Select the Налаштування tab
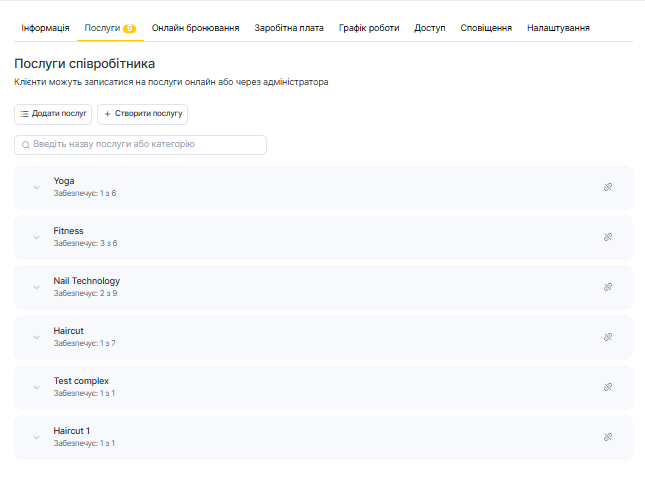Image resolution: width=645 pixels, height=503 pixels. (x=558, y=28)
